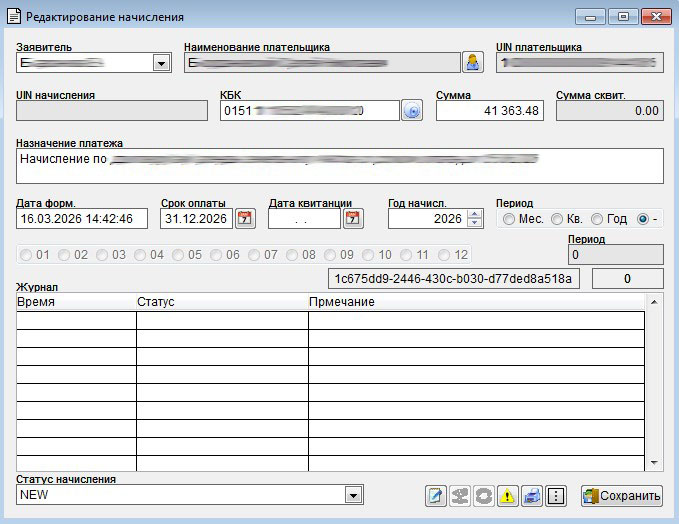
Task: Increase the Год начисл. value with up arrow
Action: pos(474,213)
